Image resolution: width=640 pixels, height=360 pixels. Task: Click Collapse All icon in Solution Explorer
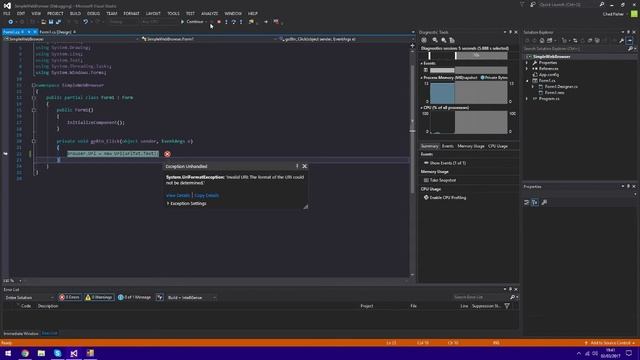[590, 40]
